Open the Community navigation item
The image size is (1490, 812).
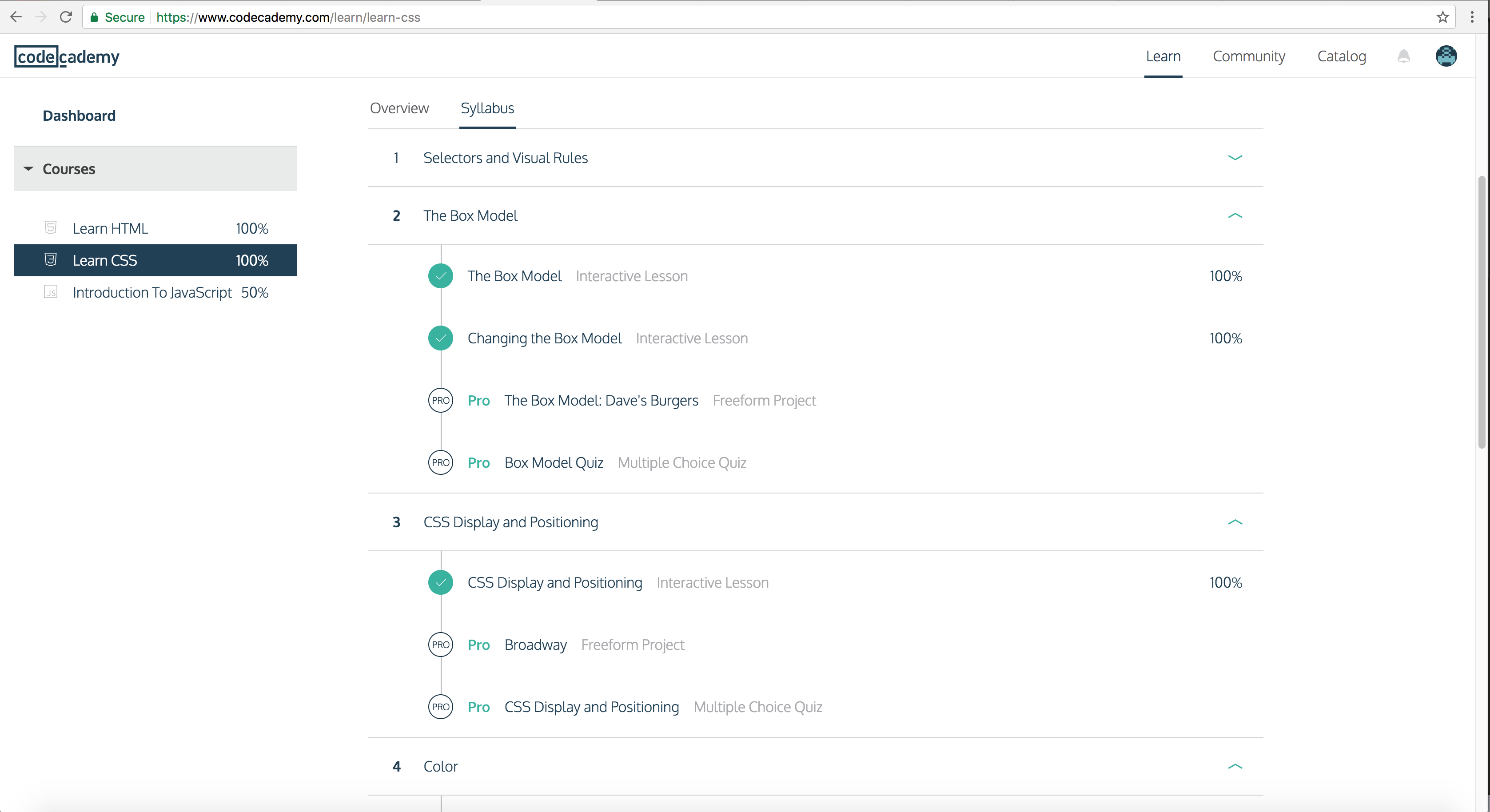point(1249,56)
